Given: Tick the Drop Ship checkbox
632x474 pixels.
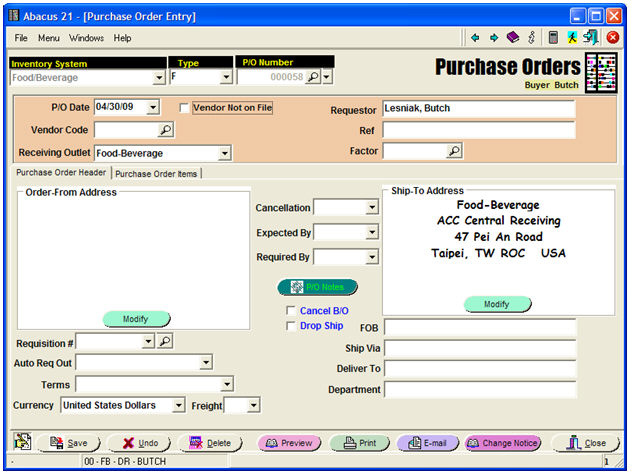Looking at the screenshot, I should pyautogui.click(x=291, y=326).
